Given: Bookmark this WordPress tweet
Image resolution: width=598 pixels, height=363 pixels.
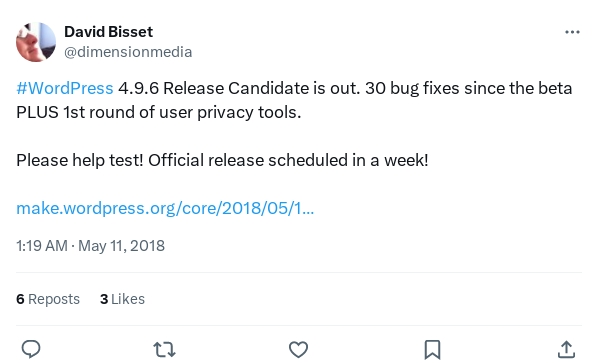Looking at the screenshot, I should tap(432, 349).
